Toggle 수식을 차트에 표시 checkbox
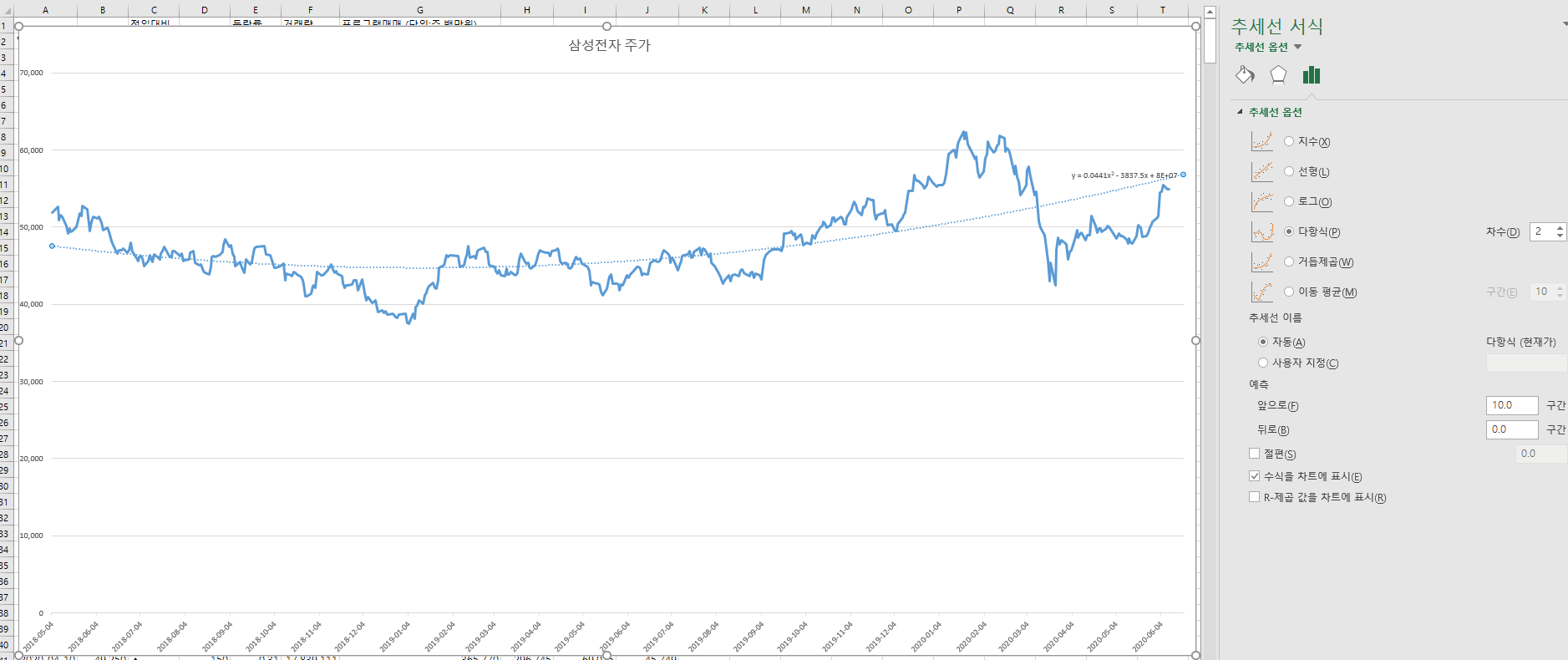 click(1254, 476)
